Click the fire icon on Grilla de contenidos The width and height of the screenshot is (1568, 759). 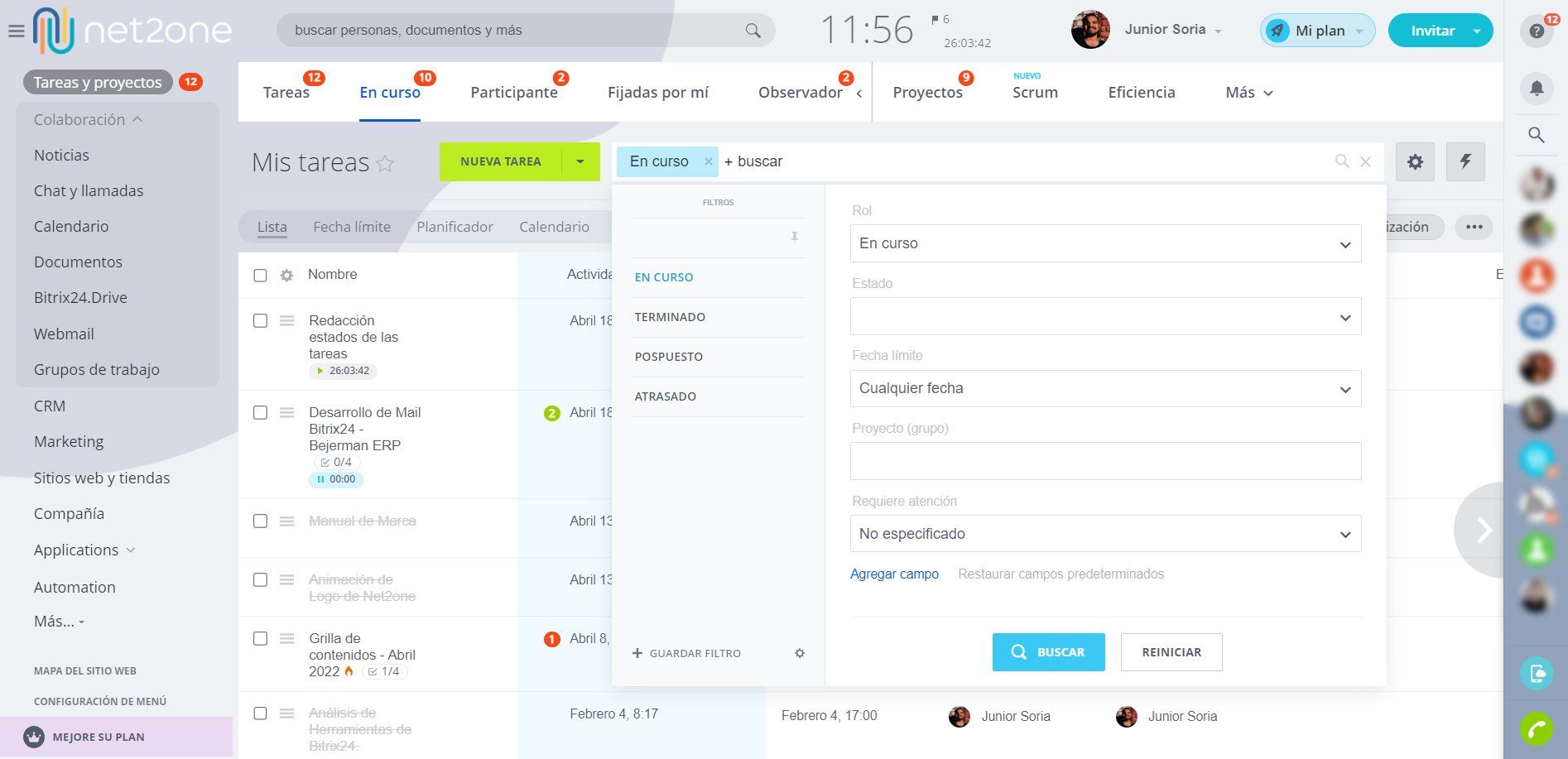(x=349, y=671)
